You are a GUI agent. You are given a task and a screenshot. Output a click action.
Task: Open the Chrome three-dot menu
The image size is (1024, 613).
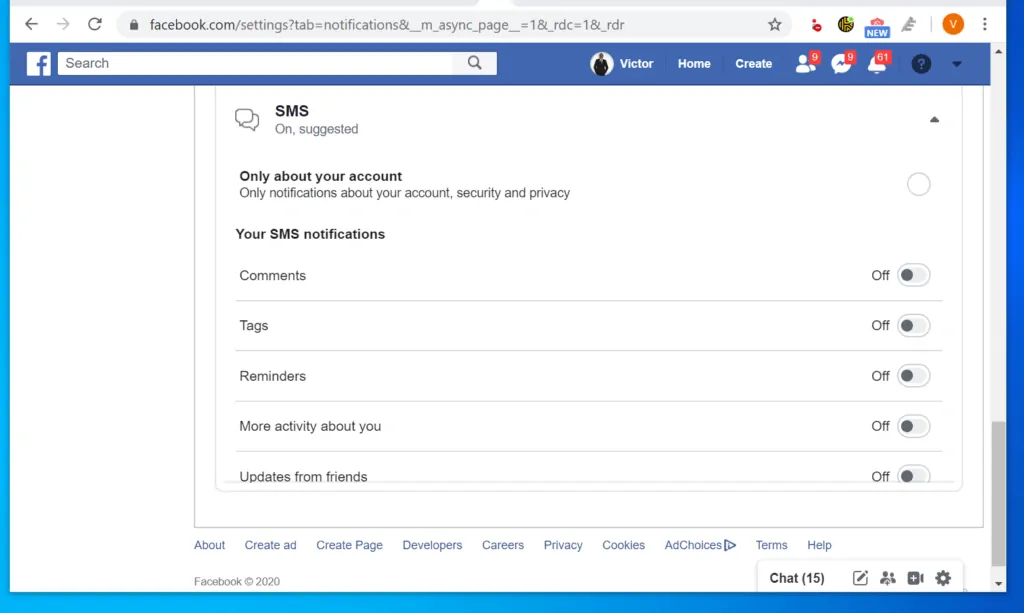[x=985, y=25]
